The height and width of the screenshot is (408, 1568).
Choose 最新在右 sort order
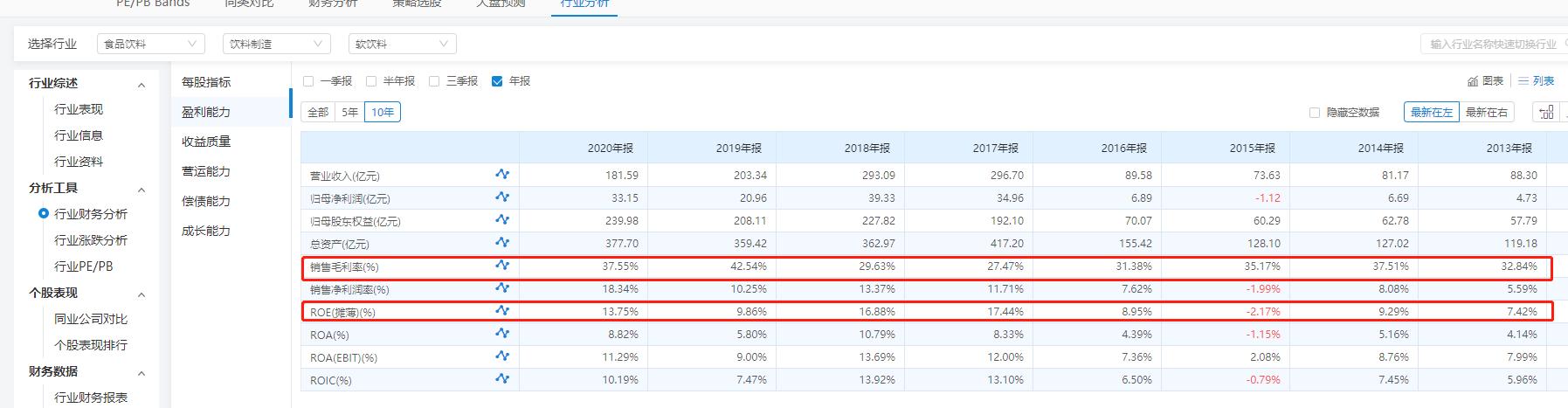(1487, 112)
